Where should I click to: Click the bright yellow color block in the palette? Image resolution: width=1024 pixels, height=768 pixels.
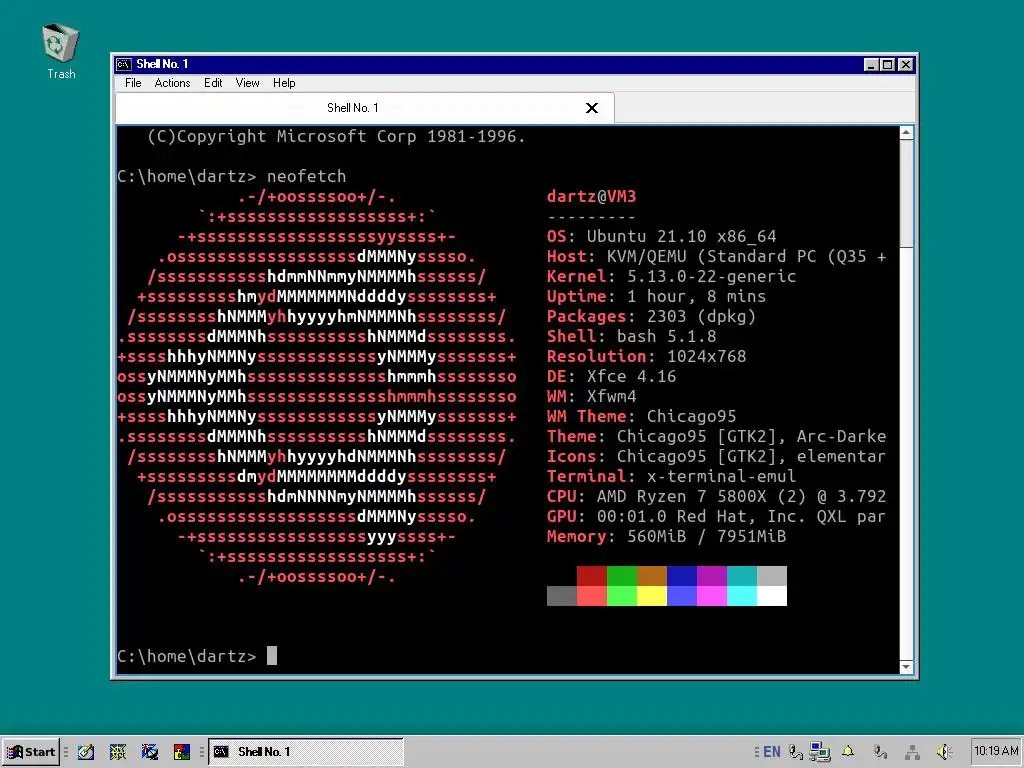click(652, 596)
